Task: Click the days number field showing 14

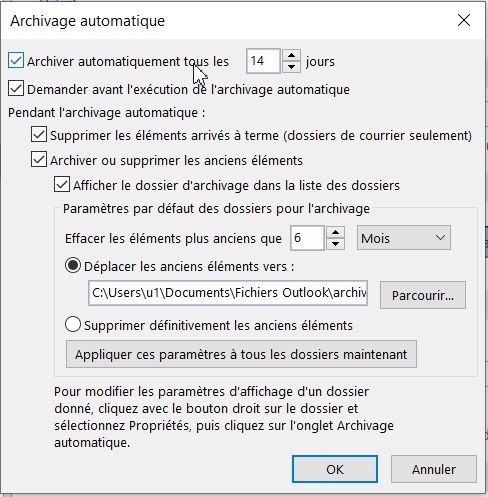Action: pos(263,61)
